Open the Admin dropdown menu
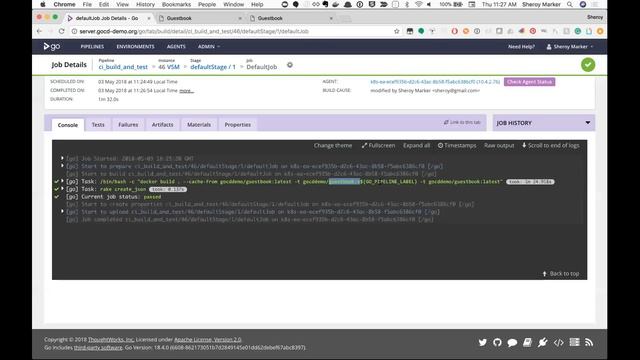The height and width of the screenshot is (360, 640). tap(209, 47)
